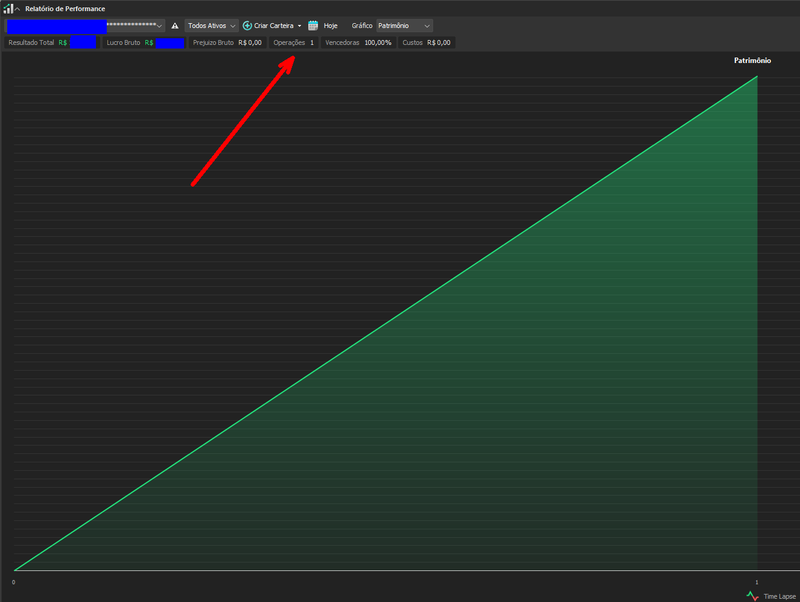The height and width of the screenshot is (602, 800).
Task: Click the warning triangle icon
Action: point(175,25)
